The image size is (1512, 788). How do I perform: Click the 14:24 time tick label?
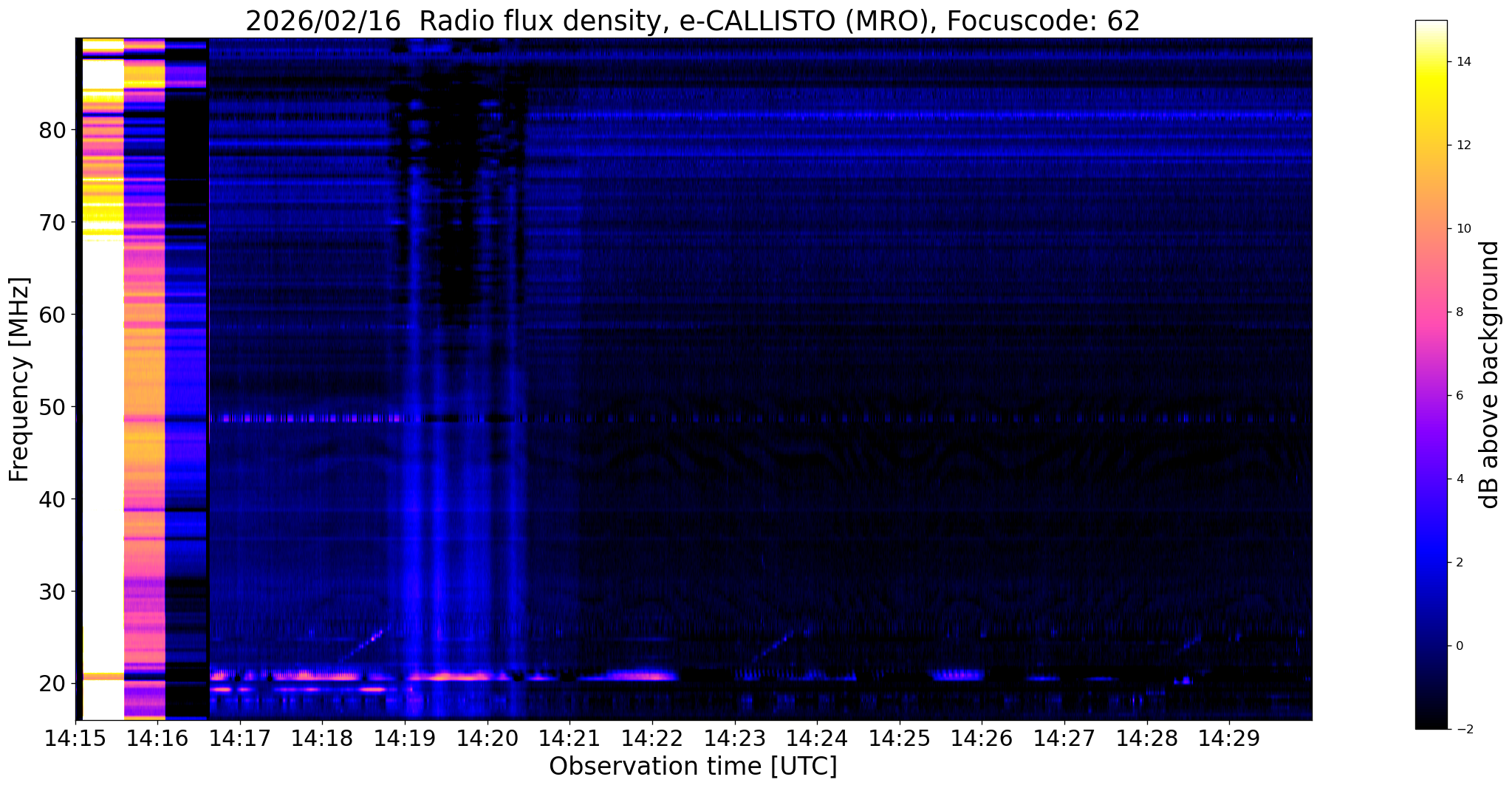(x=817, y=737)
